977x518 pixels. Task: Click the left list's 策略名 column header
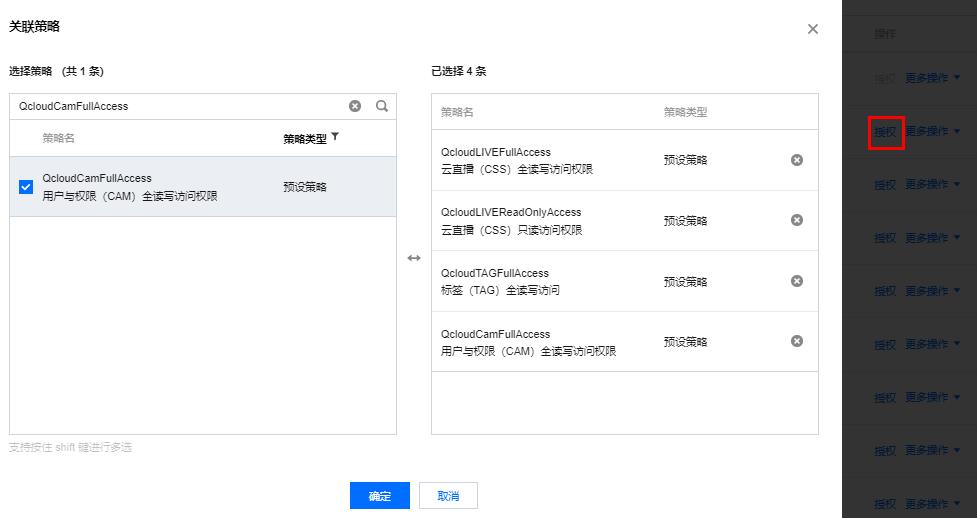[x=59, y=138]
